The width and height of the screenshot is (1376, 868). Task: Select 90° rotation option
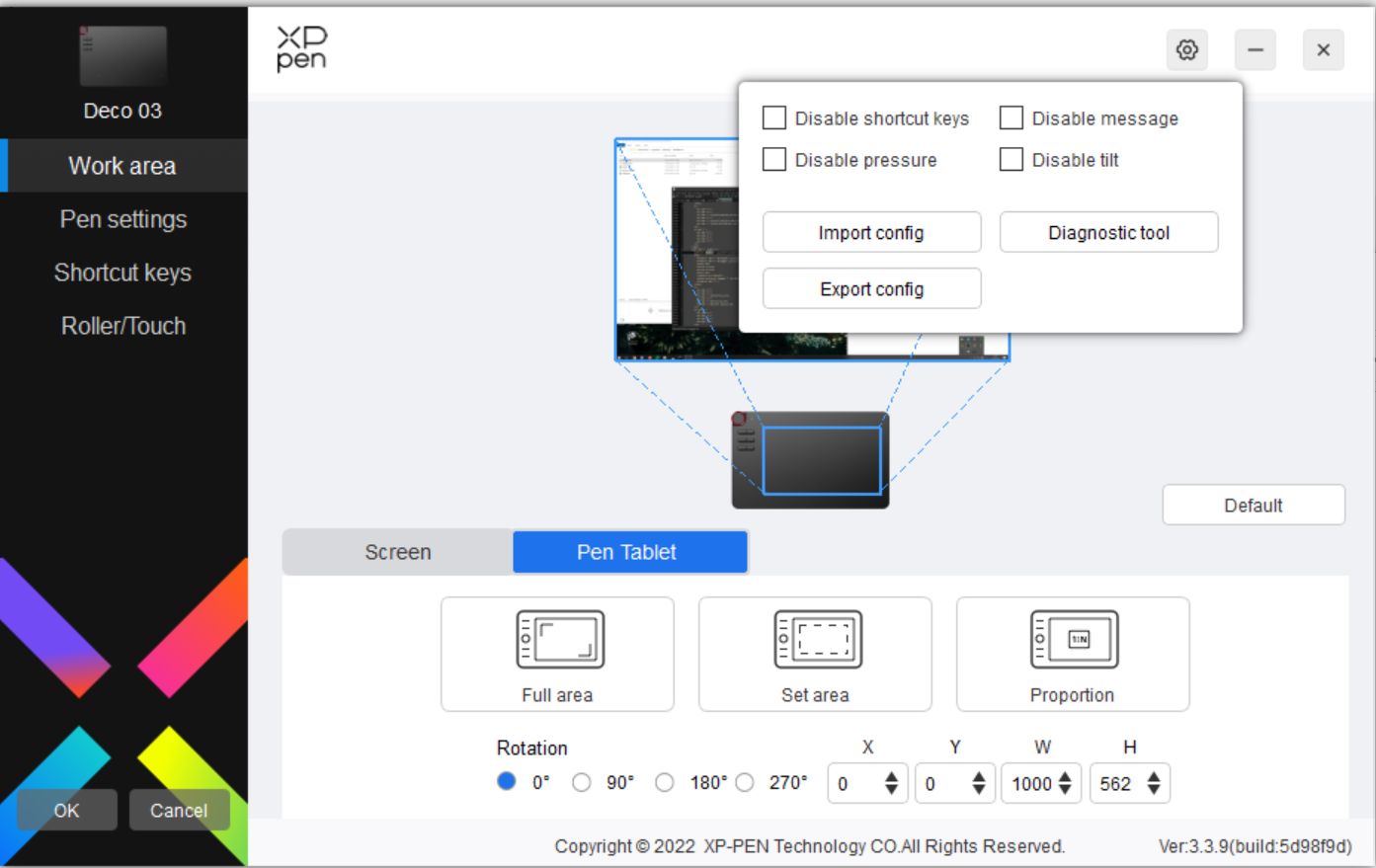coord(582,782)
